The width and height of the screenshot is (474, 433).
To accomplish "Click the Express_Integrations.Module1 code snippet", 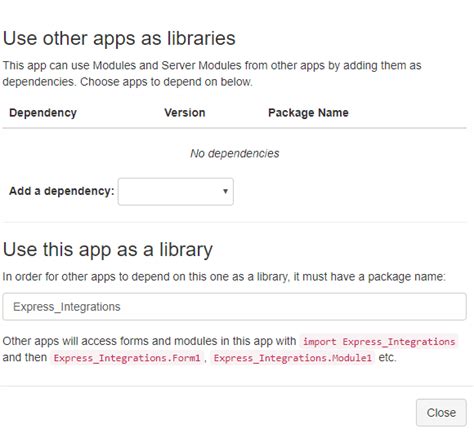I will pos(293,358).
